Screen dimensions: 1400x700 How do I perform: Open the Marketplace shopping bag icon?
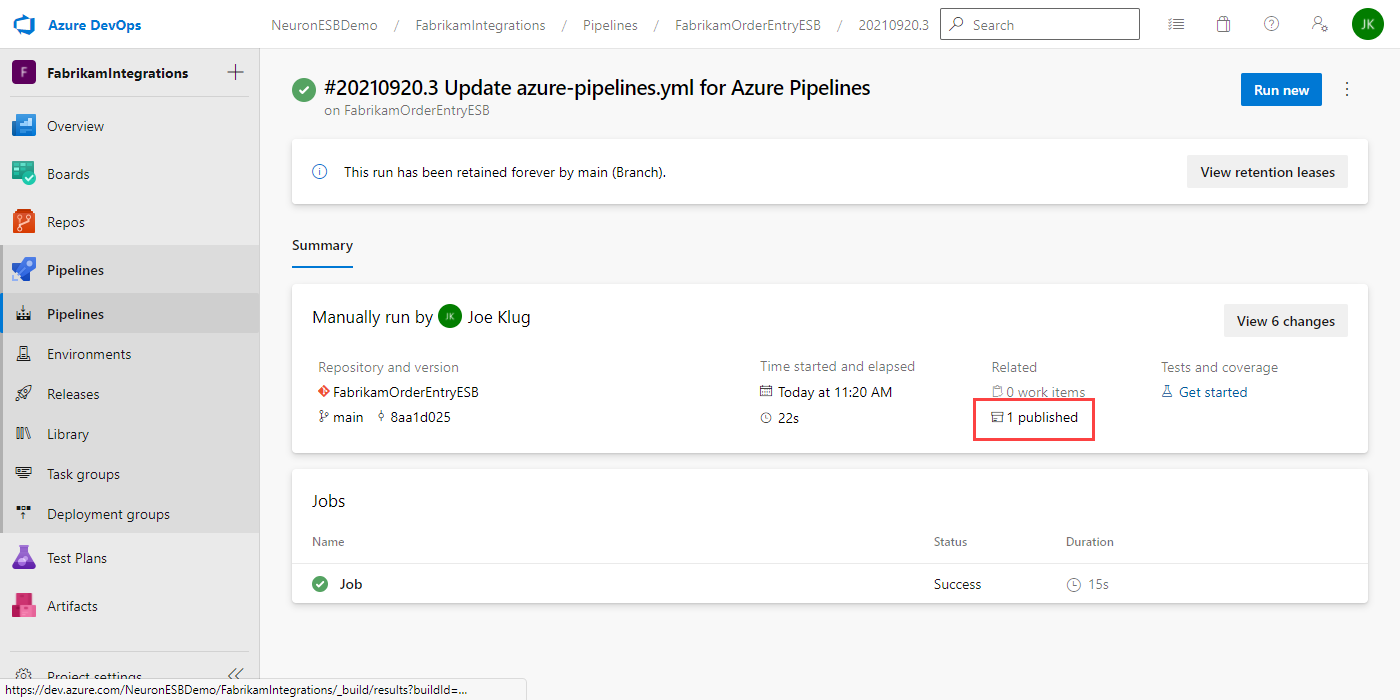(x=1223, y=24)
